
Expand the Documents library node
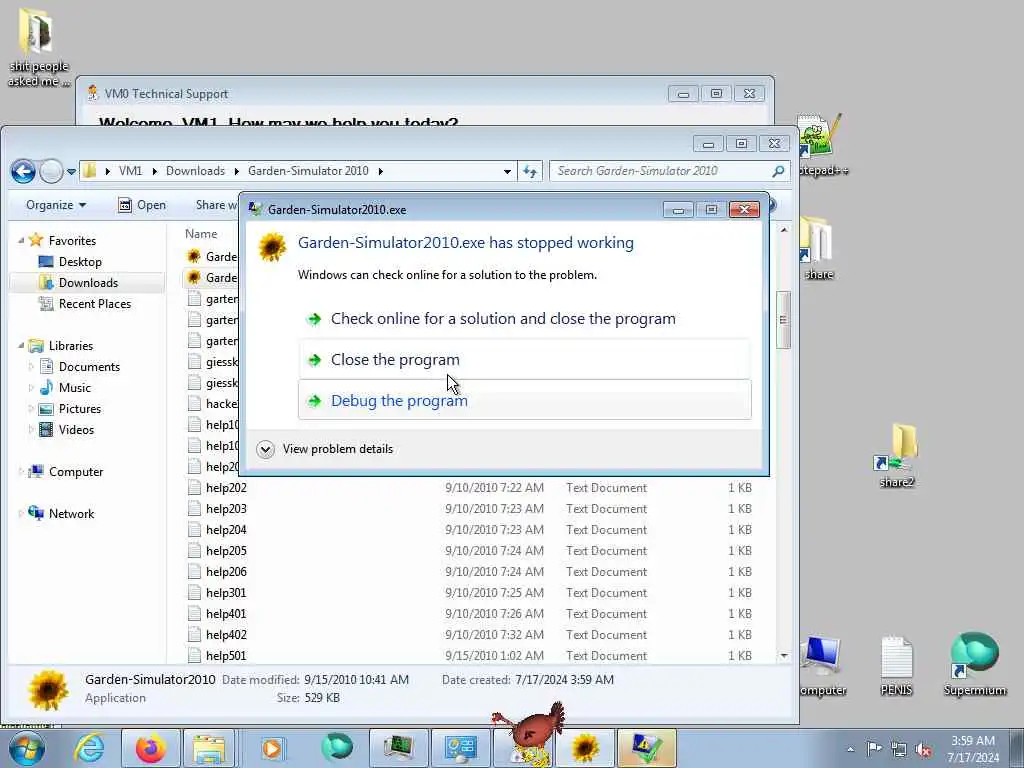31,366
